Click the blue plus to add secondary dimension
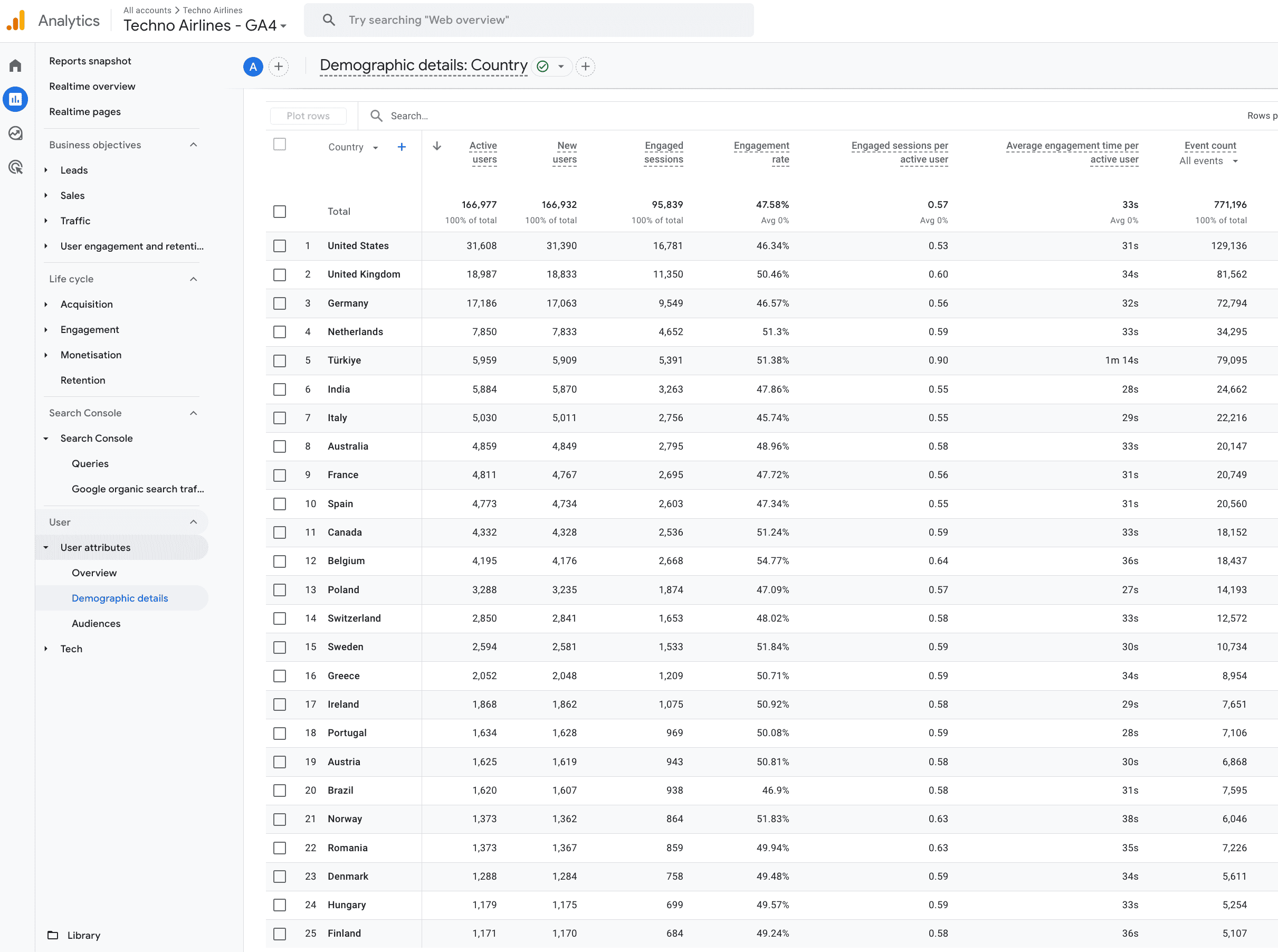Screen dimensions: 1278x952 402,147
